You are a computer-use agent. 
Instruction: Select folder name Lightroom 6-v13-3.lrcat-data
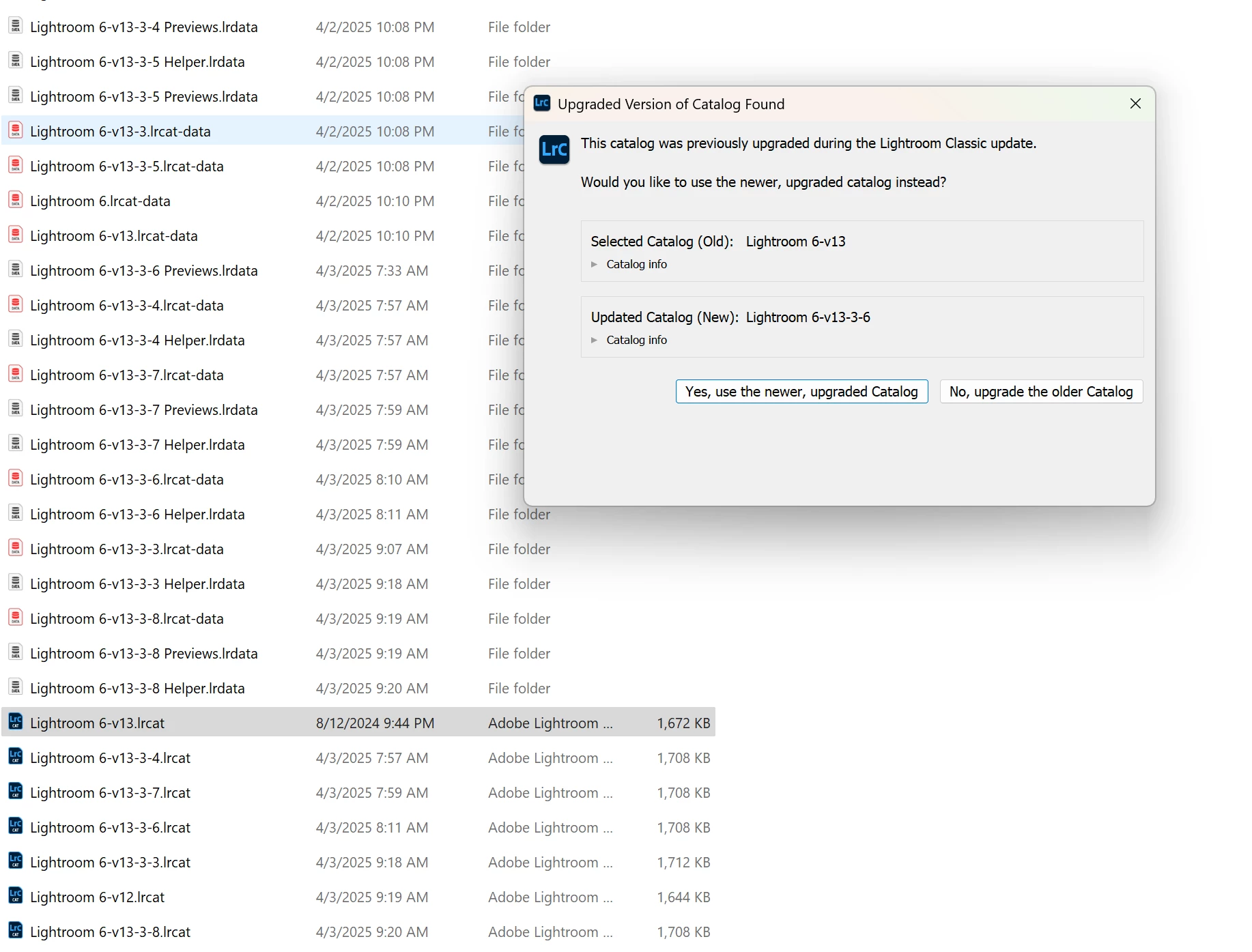tap(121, 132)
